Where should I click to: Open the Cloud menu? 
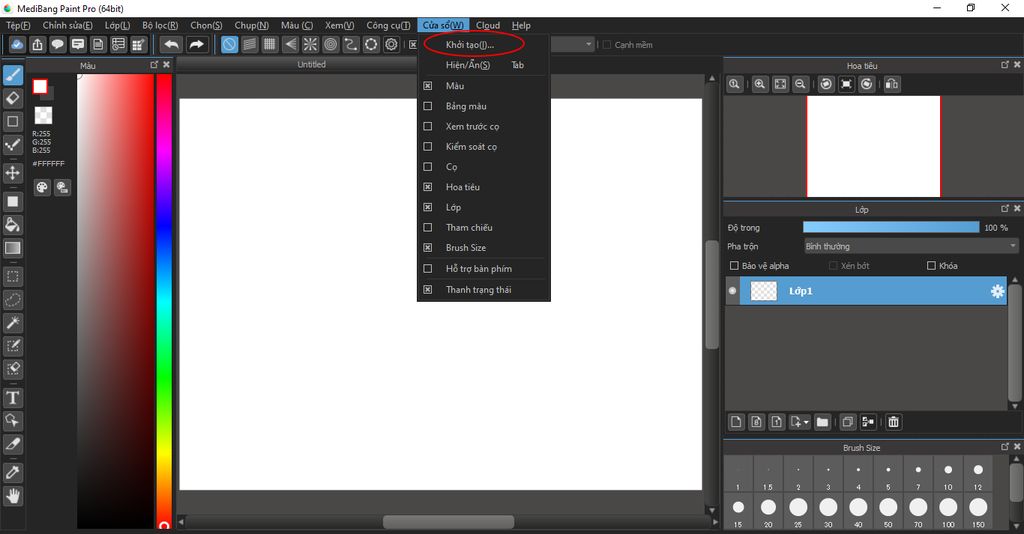click(x=488, y=25)
